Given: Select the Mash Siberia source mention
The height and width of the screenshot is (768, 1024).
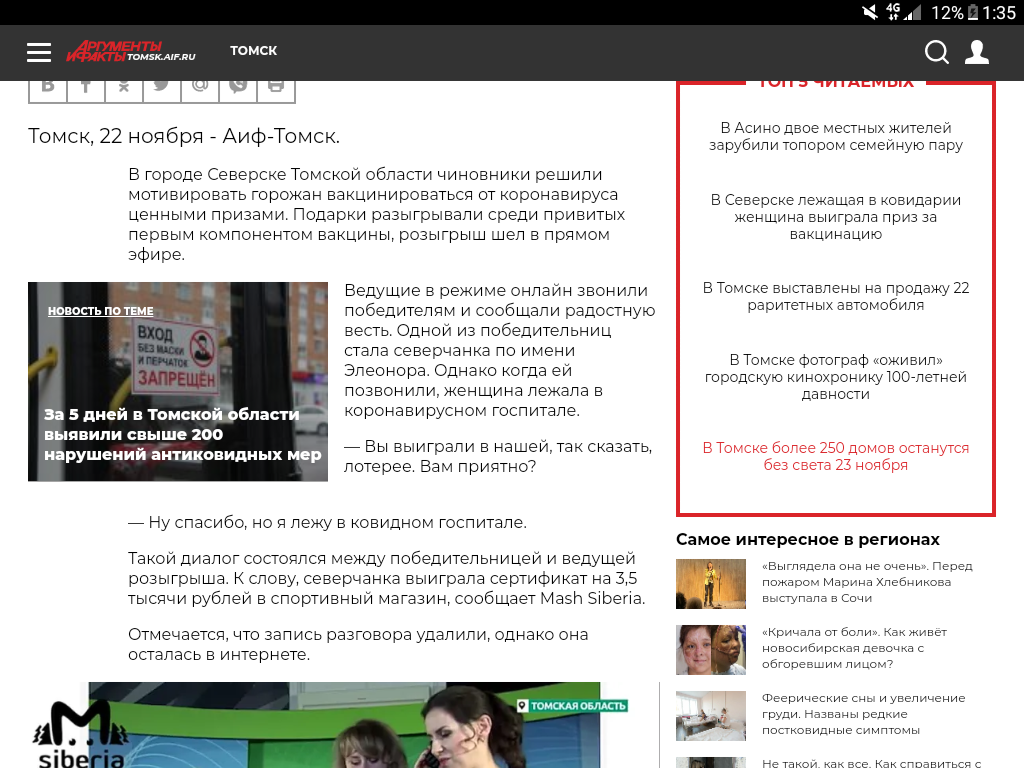Looking at the screenshot, I should (590, 598).
